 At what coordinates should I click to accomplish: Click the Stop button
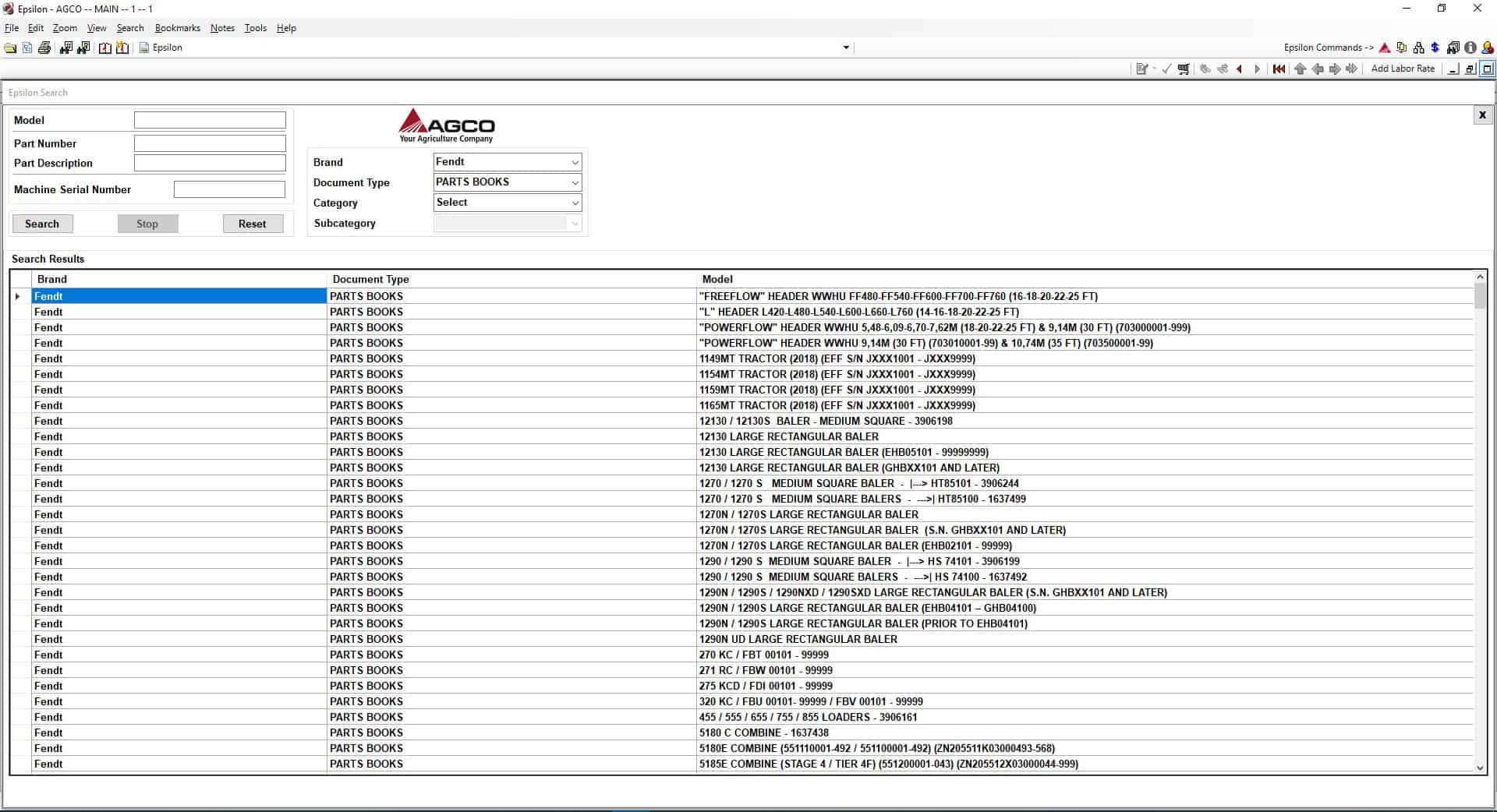147,224
